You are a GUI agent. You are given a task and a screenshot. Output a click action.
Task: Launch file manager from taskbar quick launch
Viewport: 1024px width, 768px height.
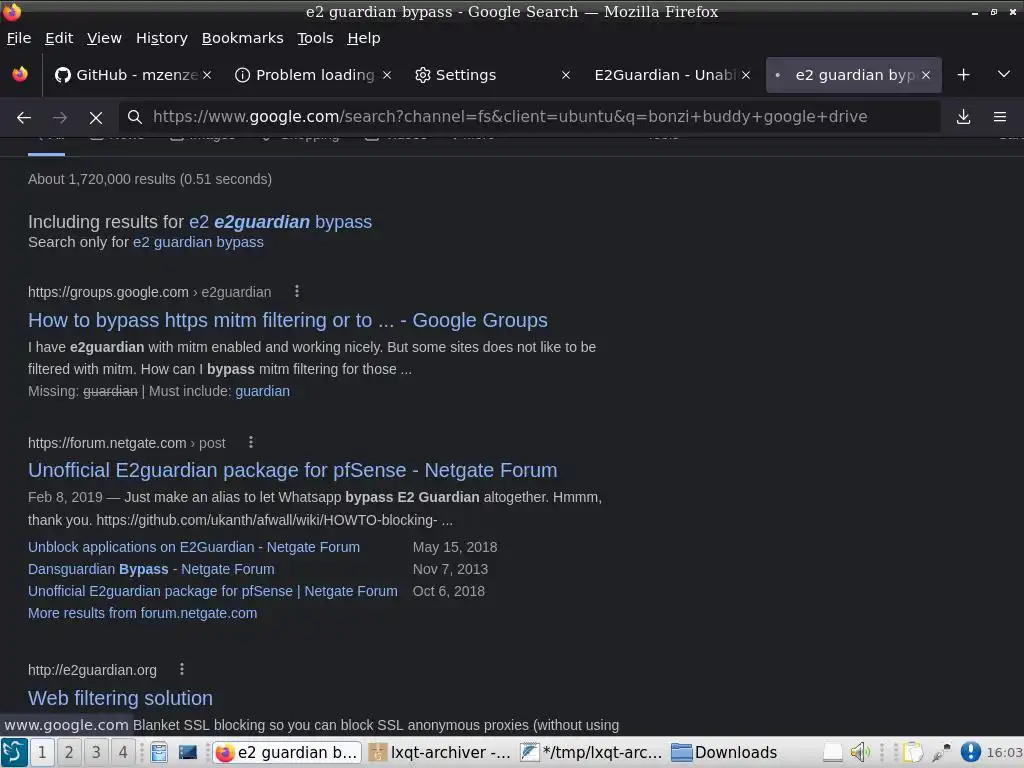159,753
